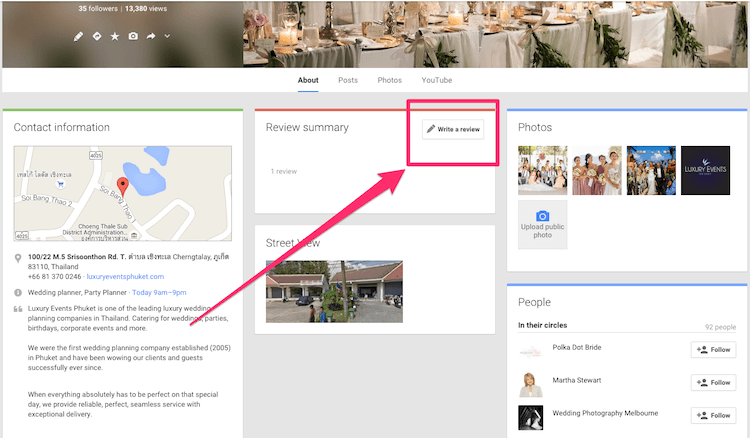Click the info icon beside Wedding planner
This screenshot has height=438, width=750.
tap(18, 293)
